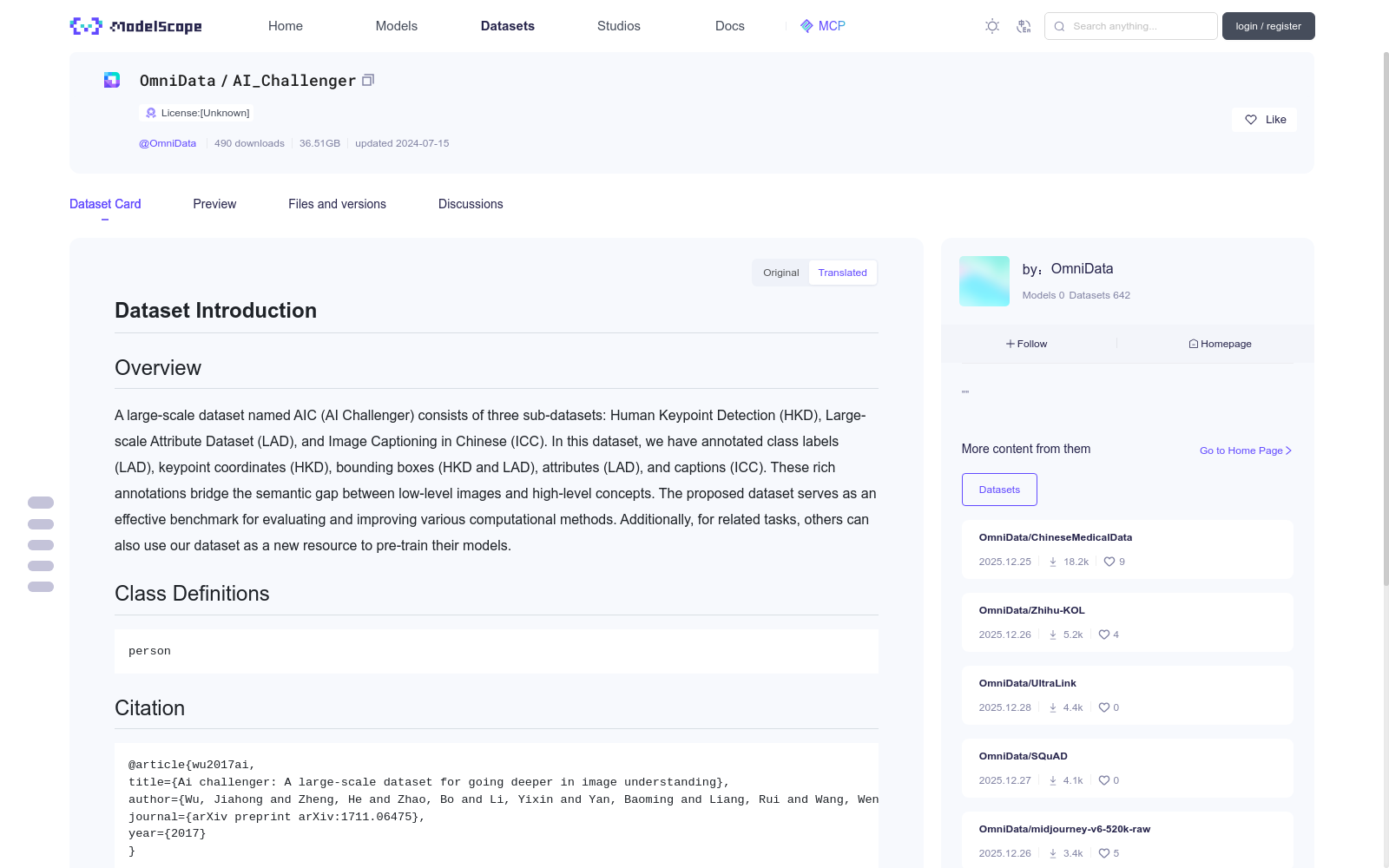Click the "36.51GB" size text
Image resolution: width=1389 pixels, height=868 pixels.
coord(319,143)
